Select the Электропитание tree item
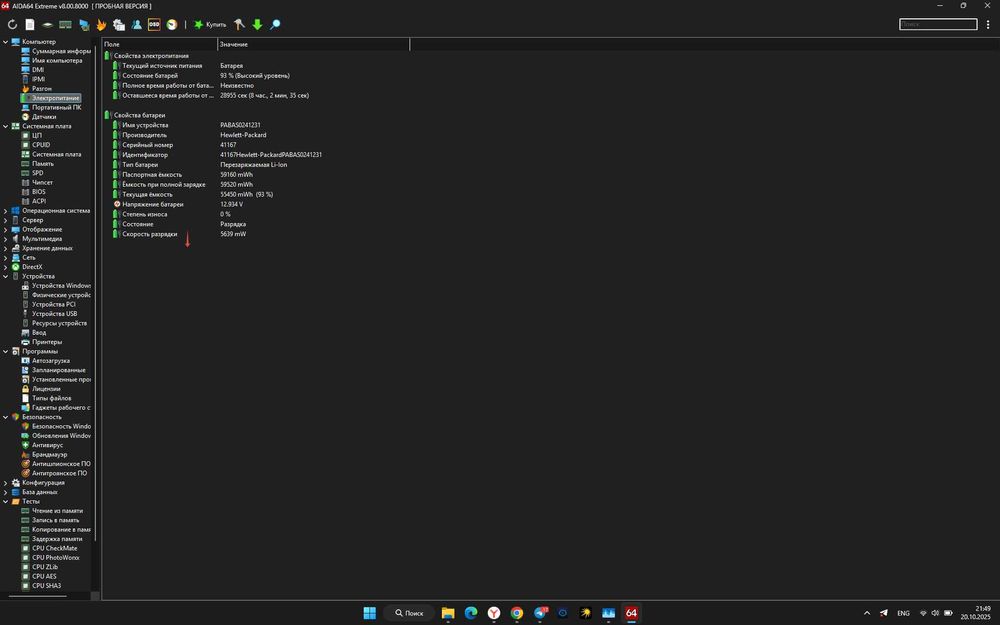 tap(50, 98)
